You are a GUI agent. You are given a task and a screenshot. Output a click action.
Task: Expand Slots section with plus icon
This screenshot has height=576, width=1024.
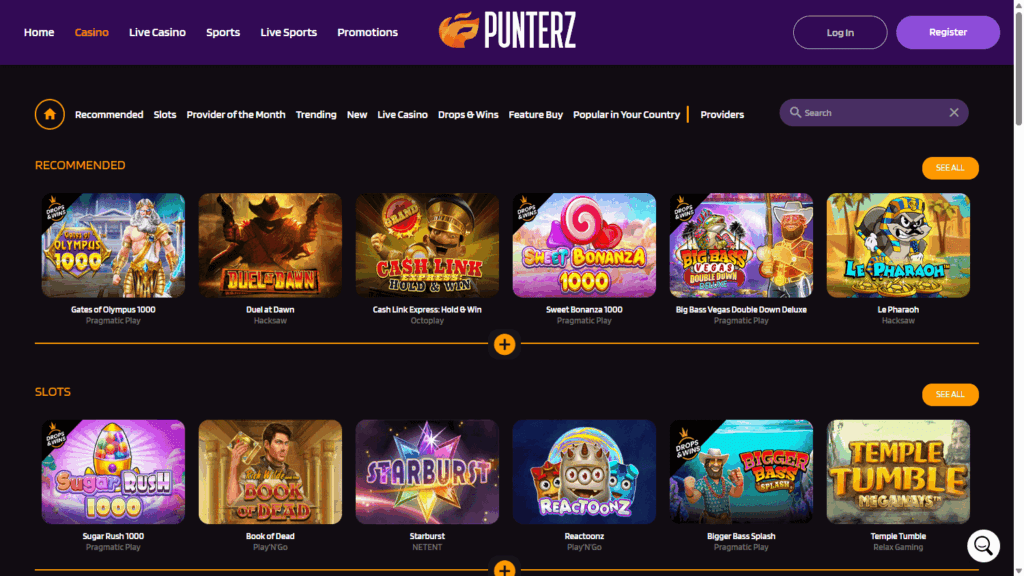click(x=504, y=569)
